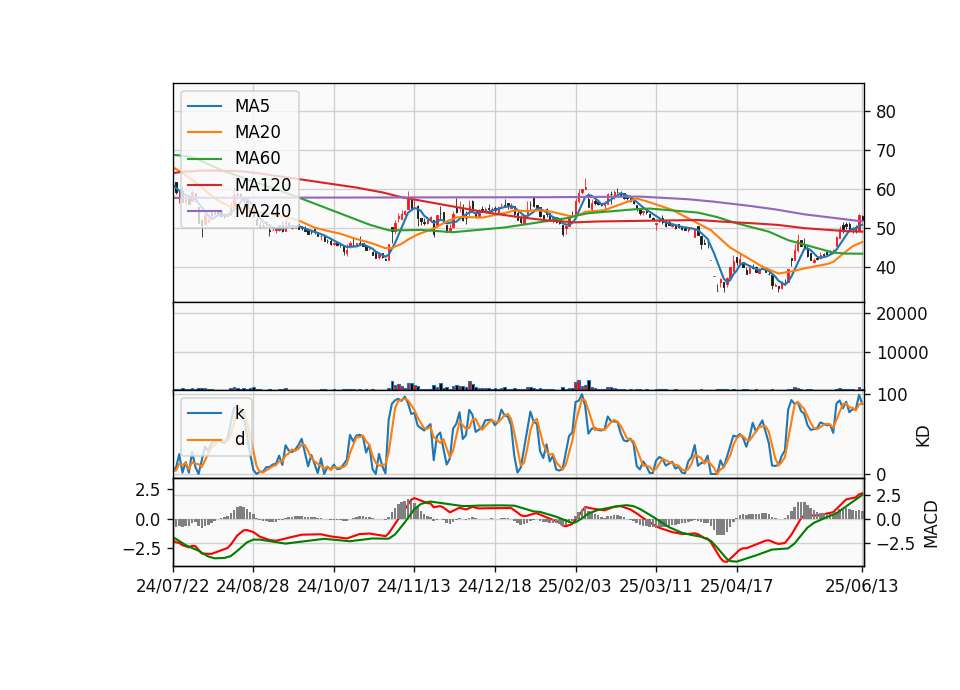Screen dimensions: 960x690
Task: Click the 25/06/13 date label
Action: pyautogui.click(x=861, y=586)
